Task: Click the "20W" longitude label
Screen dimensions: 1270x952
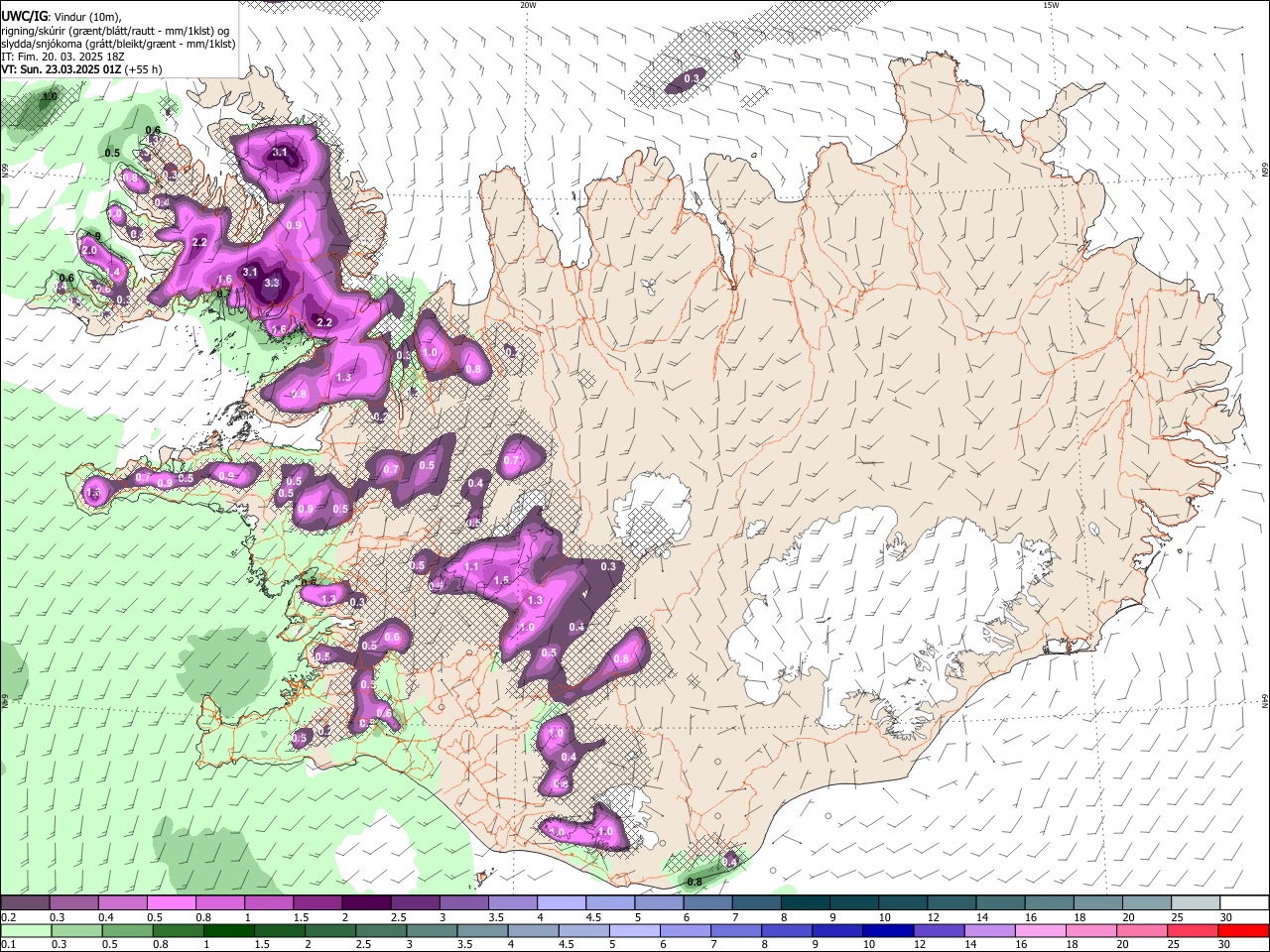Action: click(x=529, y=5)
